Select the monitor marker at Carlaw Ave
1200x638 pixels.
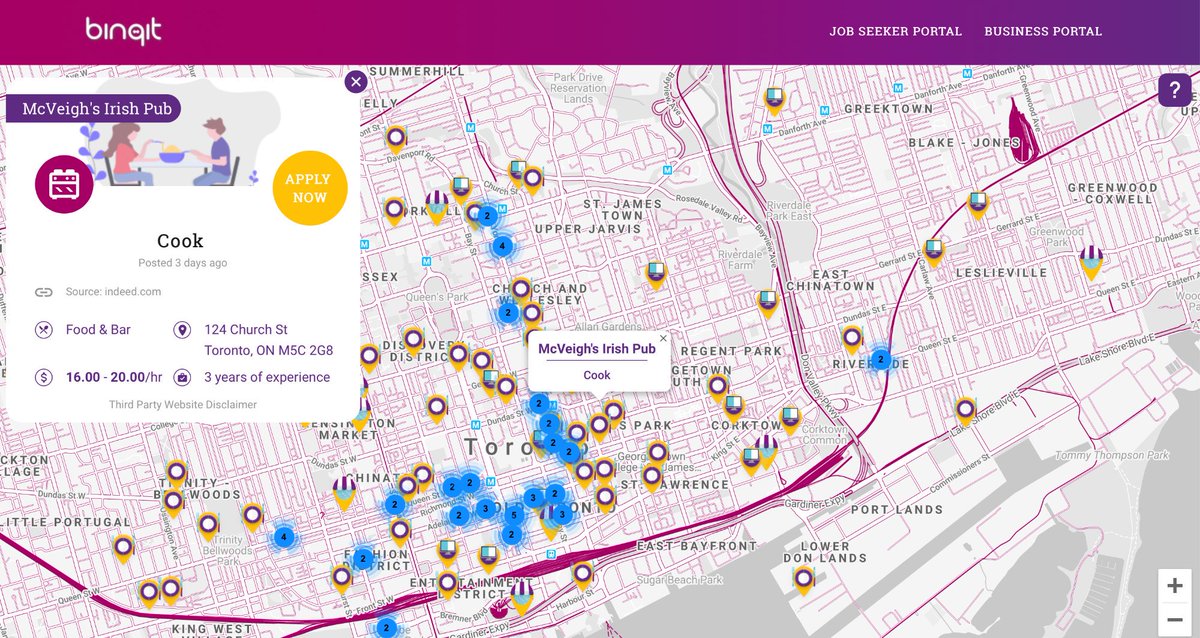tap(933, 250)
